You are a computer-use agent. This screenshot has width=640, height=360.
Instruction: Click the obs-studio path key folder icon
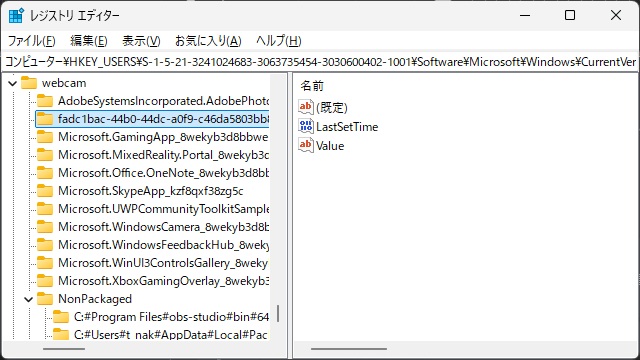tap(61, 317)
